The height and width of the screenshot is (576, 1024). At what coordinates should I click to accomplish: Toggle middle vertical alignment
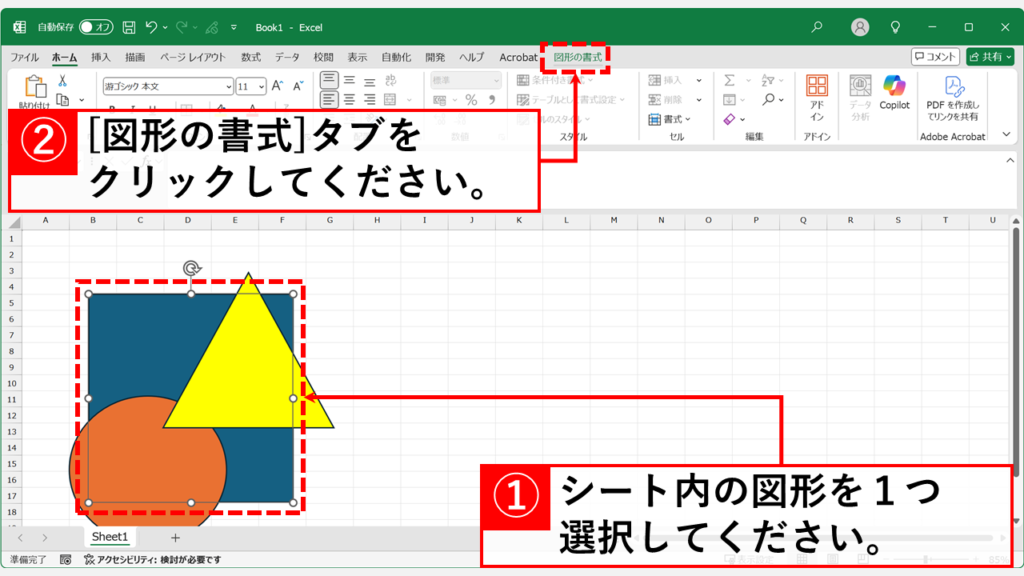coord(349,80)
